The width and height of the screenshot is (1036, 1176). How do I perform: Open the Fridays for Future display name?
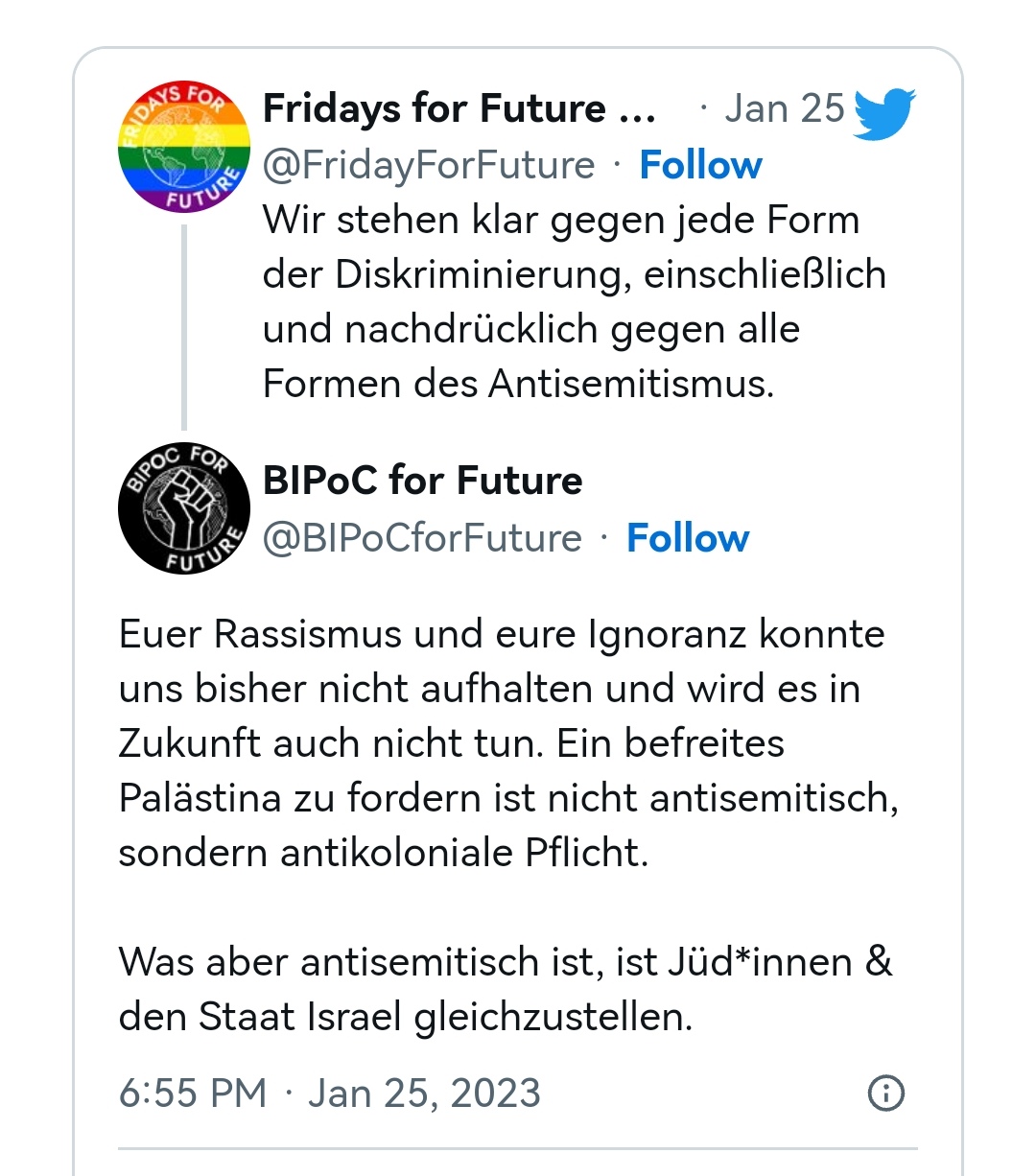pyautogui.click(x=435, y=108)
